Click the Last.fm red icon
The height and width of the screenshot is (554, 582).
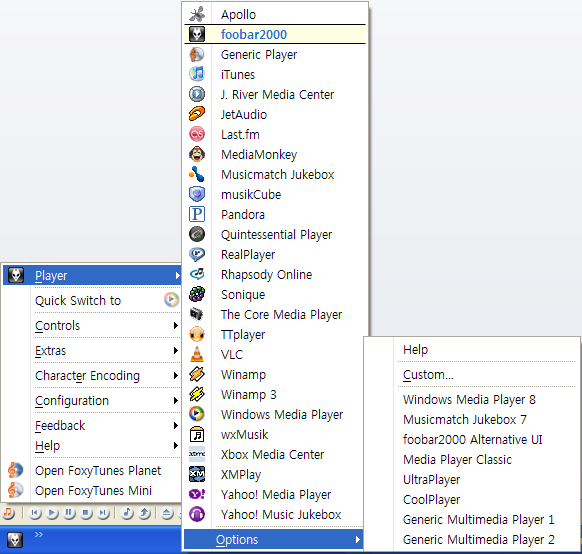[x=197, y=134]
